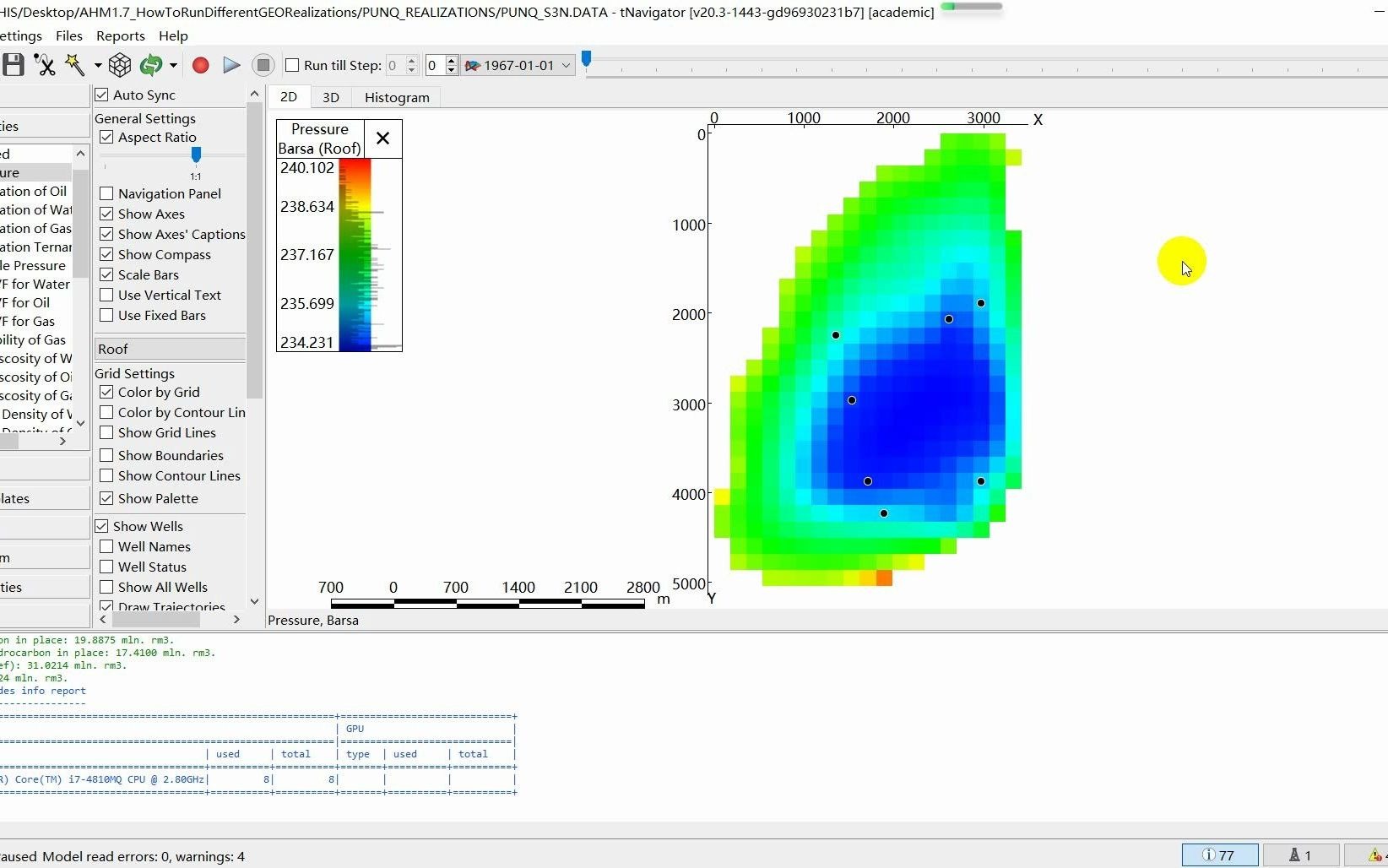Click settings panel scroll-left arrow
The width and height of the screenshot is (1388, 868).
pyautogui.click(x=103, y=619)
